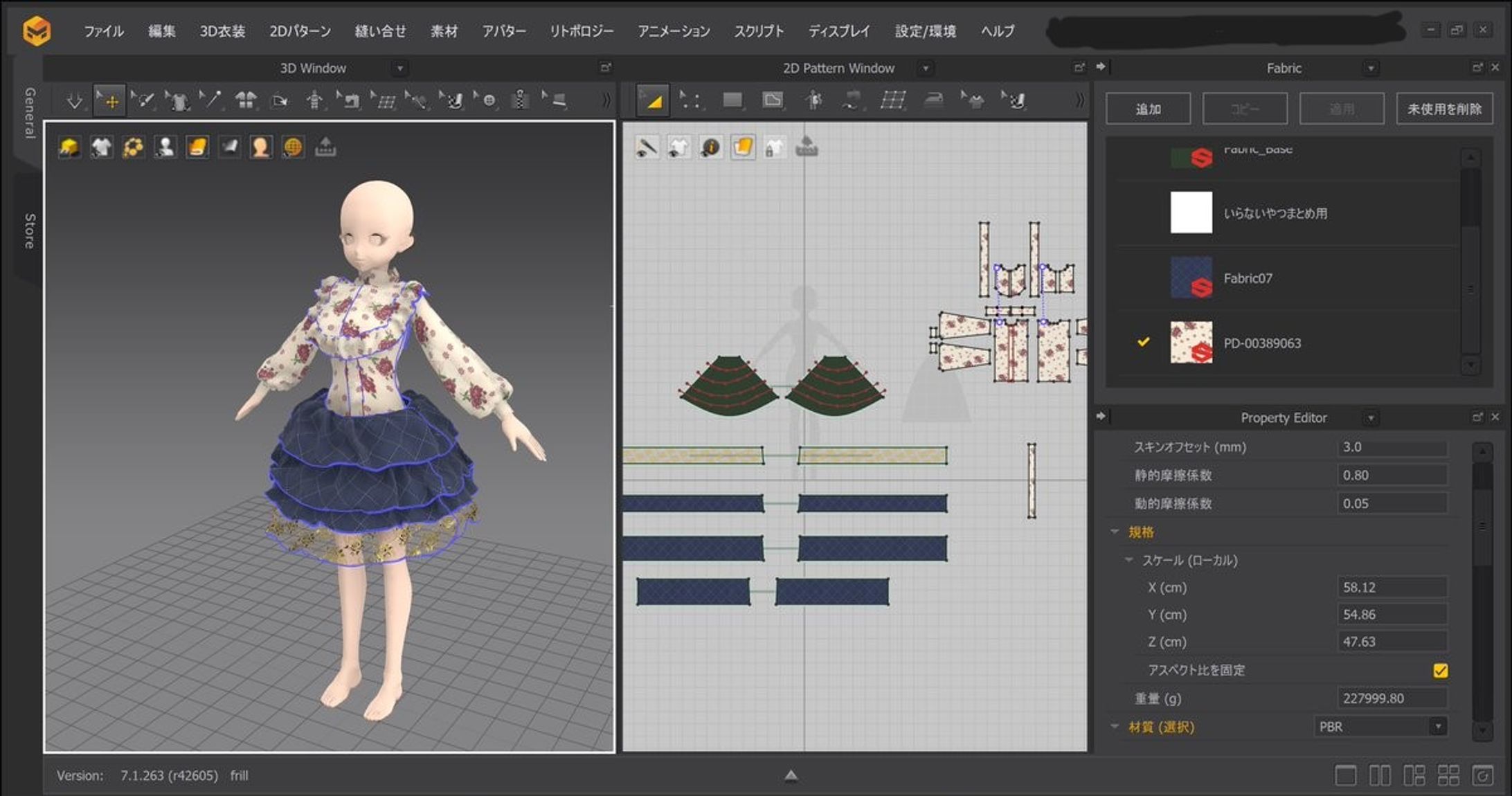The image size is (1512, 796).
Task: Select the Select/Move tool in 3D toolbar
Action: pos(109,101)
